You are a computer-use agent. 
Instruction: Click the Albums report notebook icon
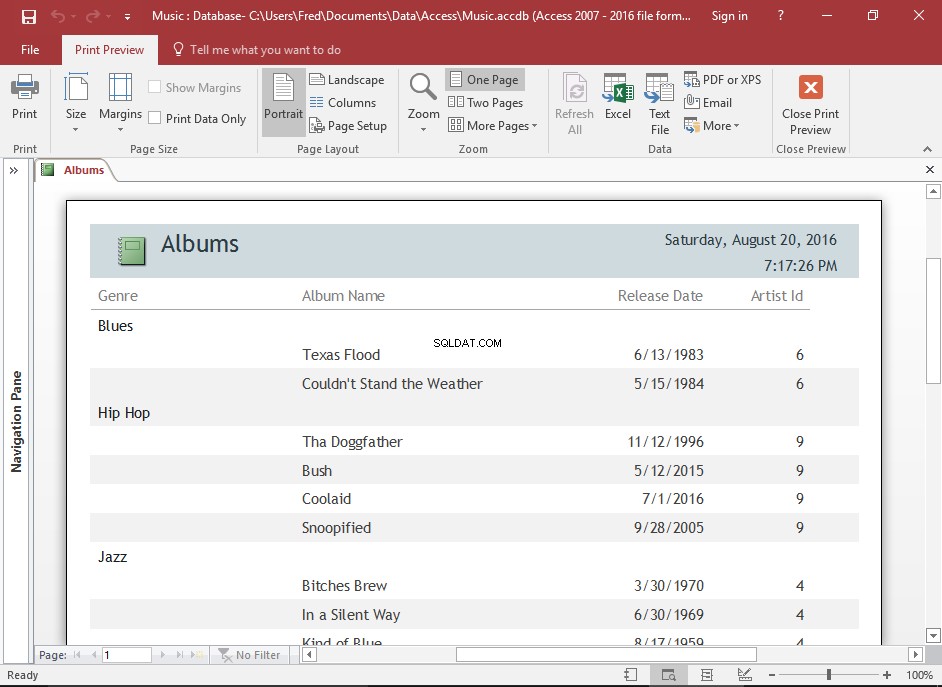(x=132, y=251)
